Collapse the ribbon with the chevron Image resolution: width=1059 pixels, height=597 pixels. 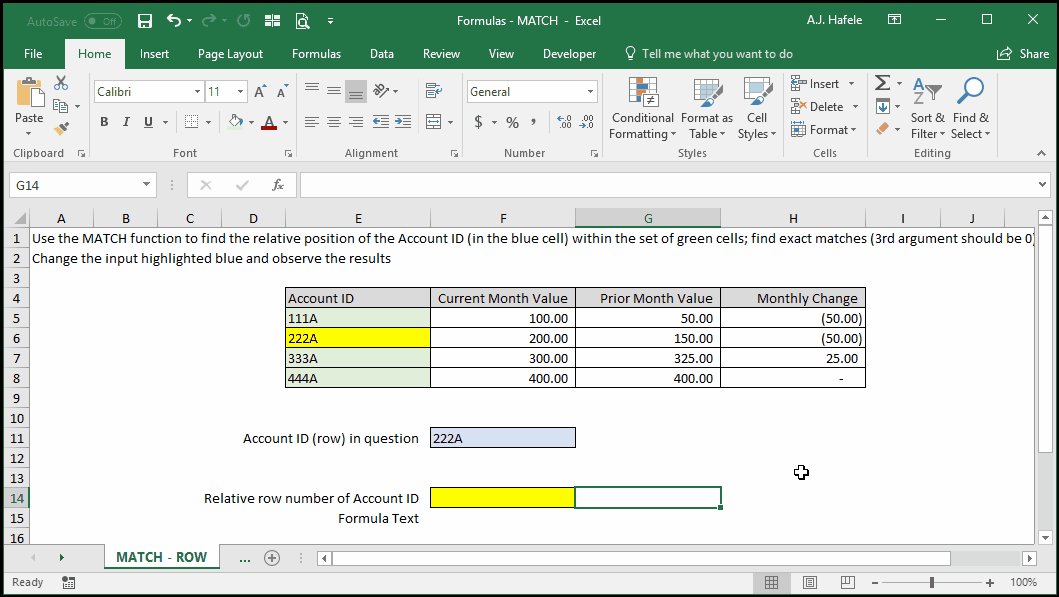tap(1041, 153)
